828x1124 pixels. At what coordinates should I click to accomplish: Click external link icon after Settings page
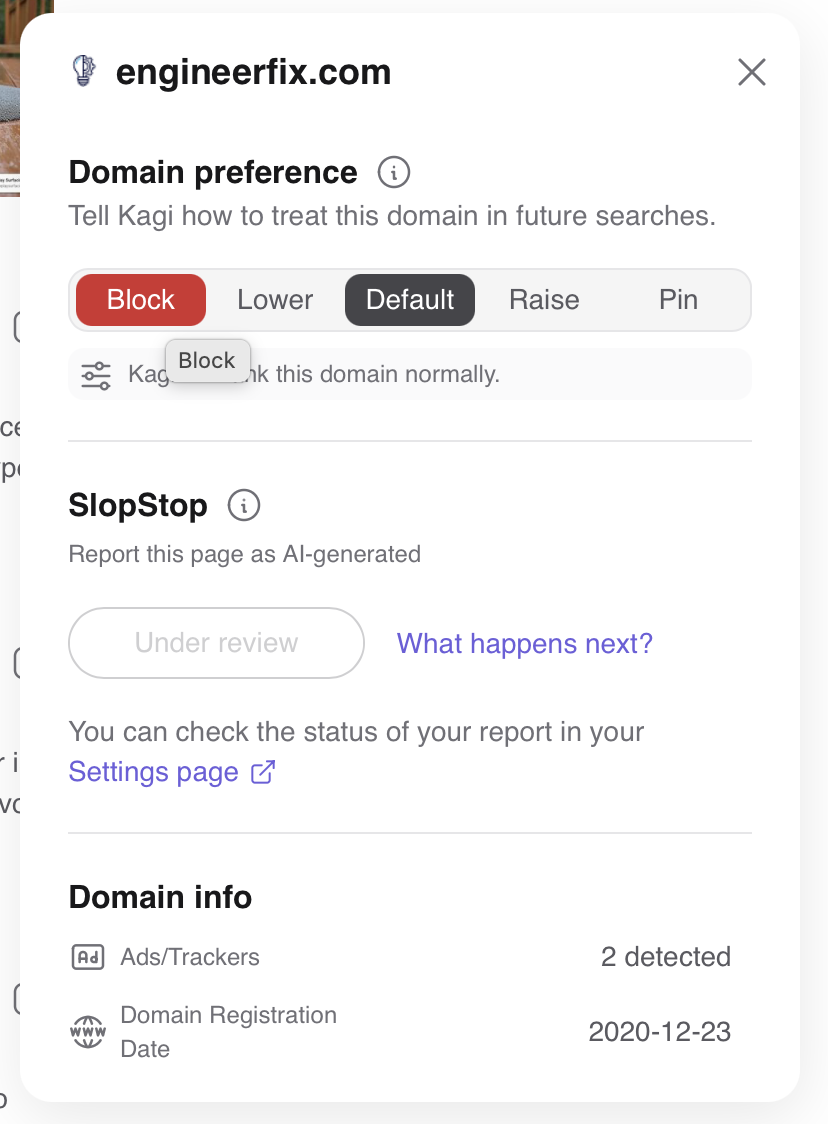pos(263,772)
